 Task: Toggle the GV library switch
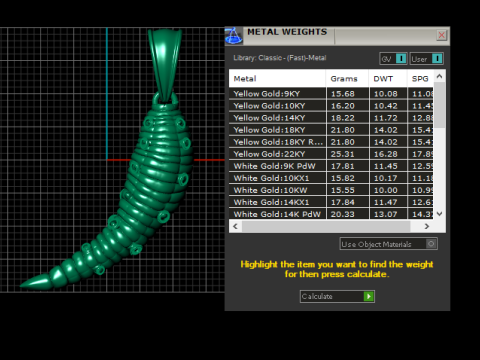[x=393, y=59]
